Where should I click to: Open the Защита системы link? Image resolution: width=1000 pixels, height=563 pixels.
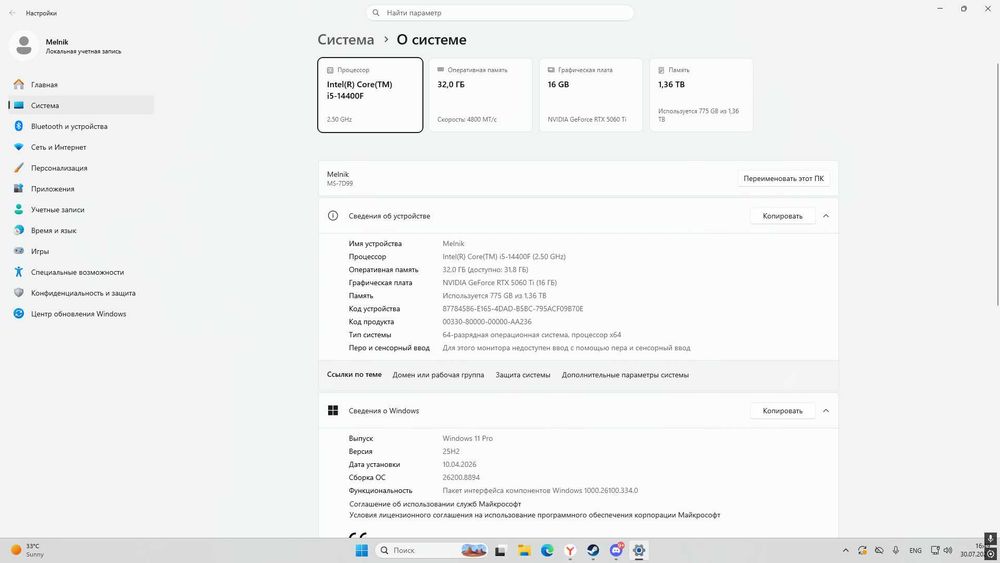523,375
